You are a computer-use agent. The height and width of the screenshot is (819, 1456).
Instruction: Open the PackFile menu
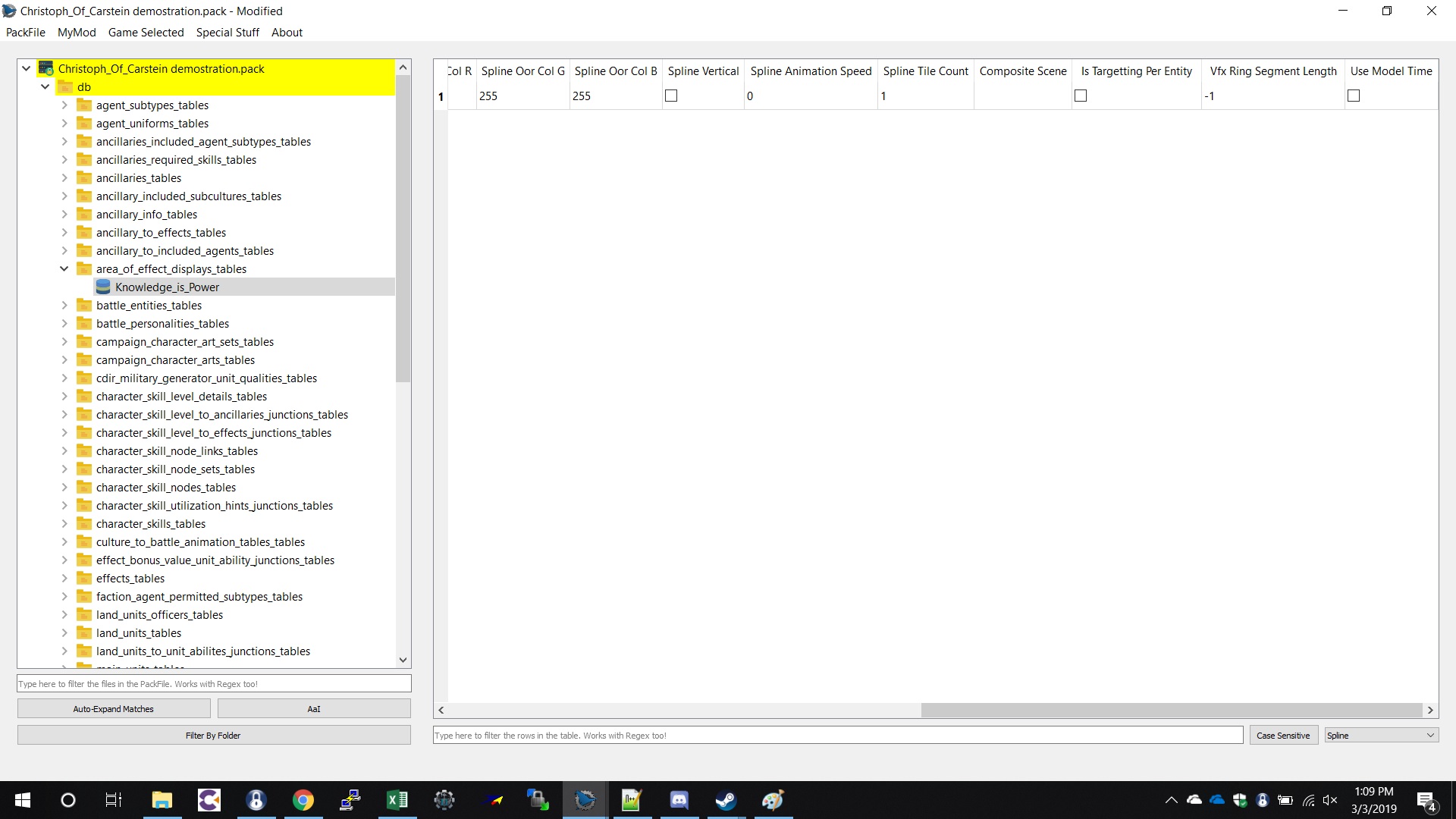(x=25, y=32)
